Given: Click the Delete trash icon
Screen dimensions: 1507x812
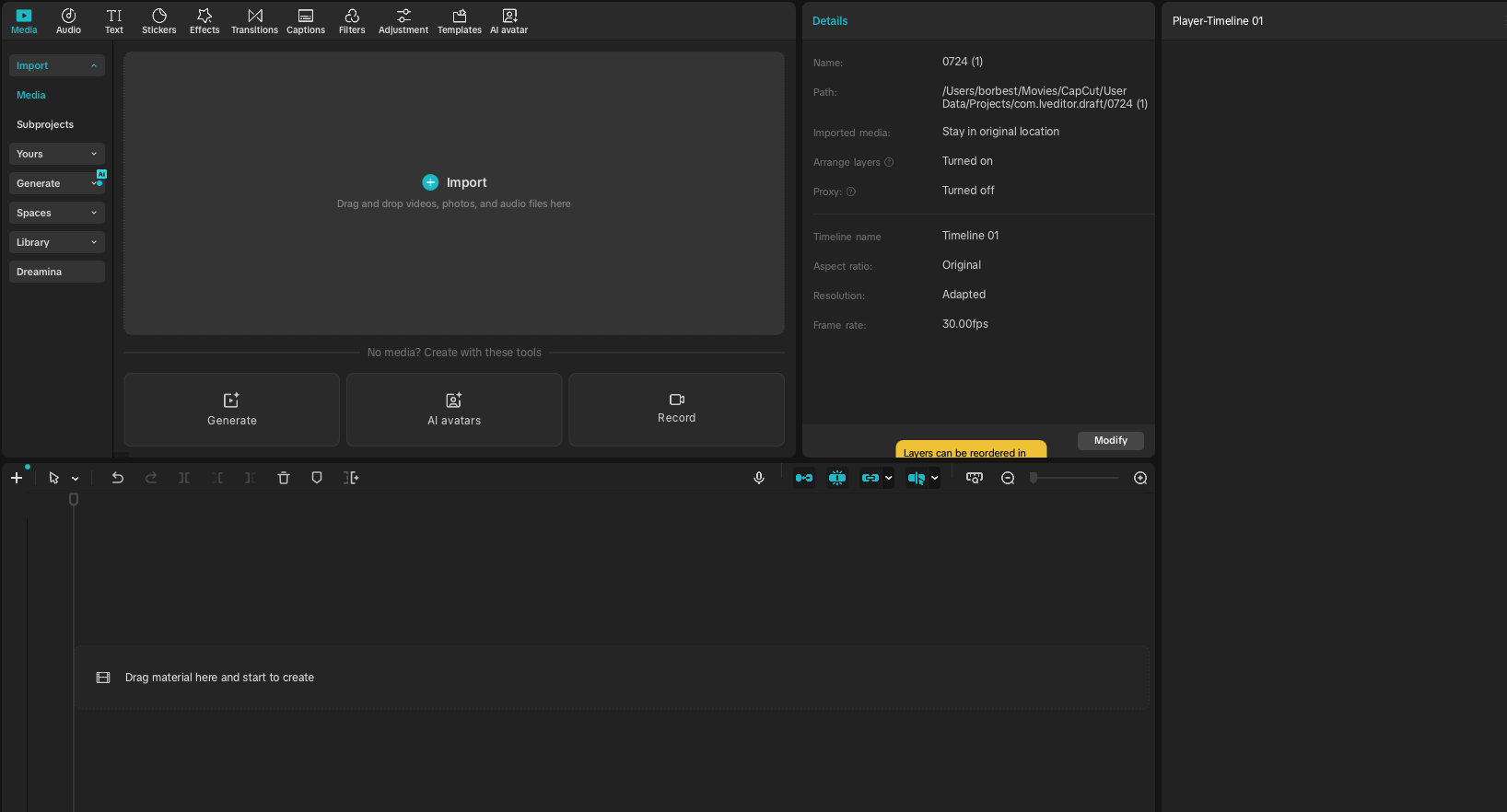Looking at the screenshot, I should coord(284,478).
